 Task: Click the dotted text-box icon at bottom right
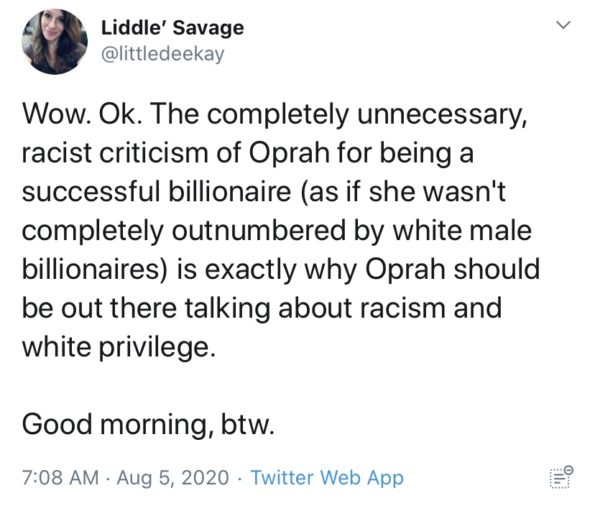(x=561, y=478)
